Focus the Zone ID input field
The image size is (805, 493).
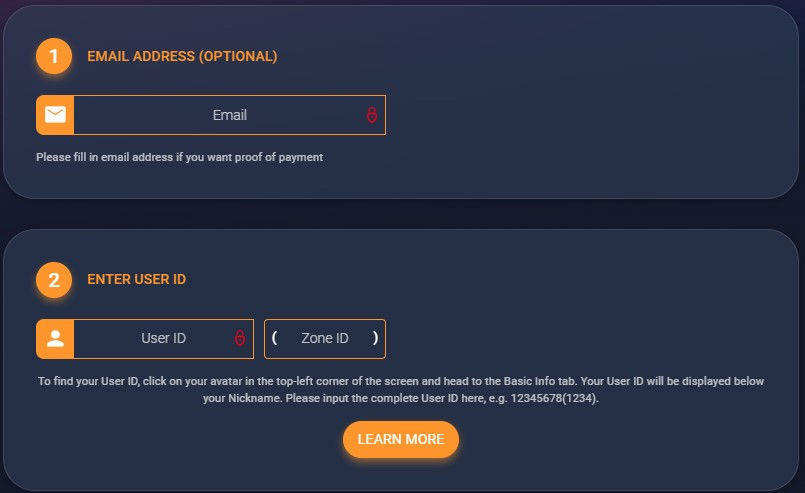point(324,339)
